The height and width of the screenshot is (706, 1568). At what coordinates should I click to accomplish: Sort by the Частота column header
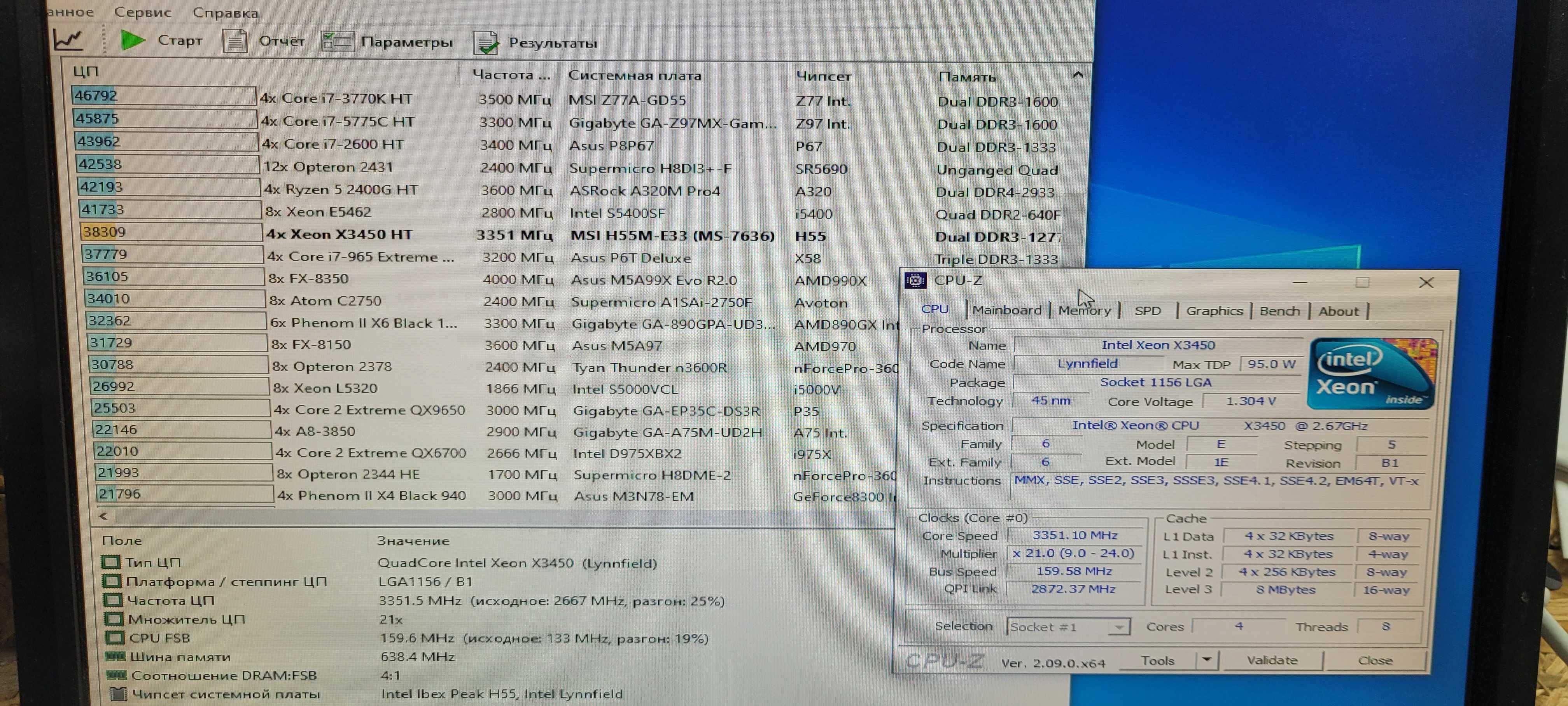(x=511, y=75)
